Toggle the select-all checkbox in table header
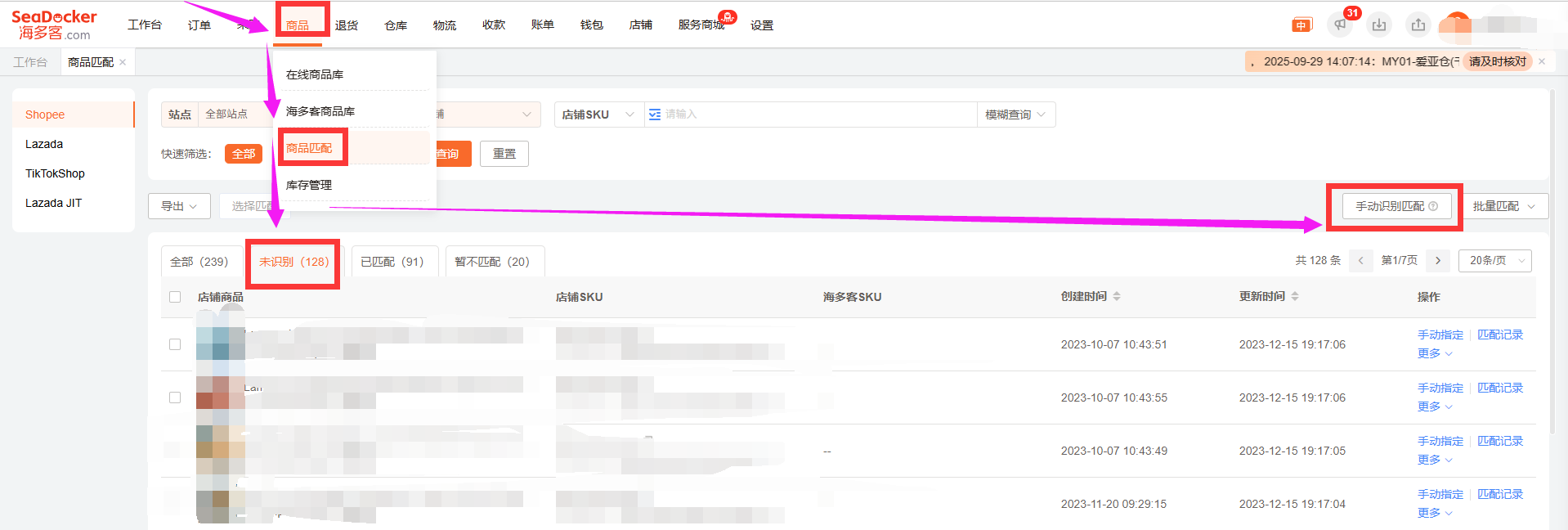Screen dimensions: 1568x530 pyautogui.click(x=175, y=297)
